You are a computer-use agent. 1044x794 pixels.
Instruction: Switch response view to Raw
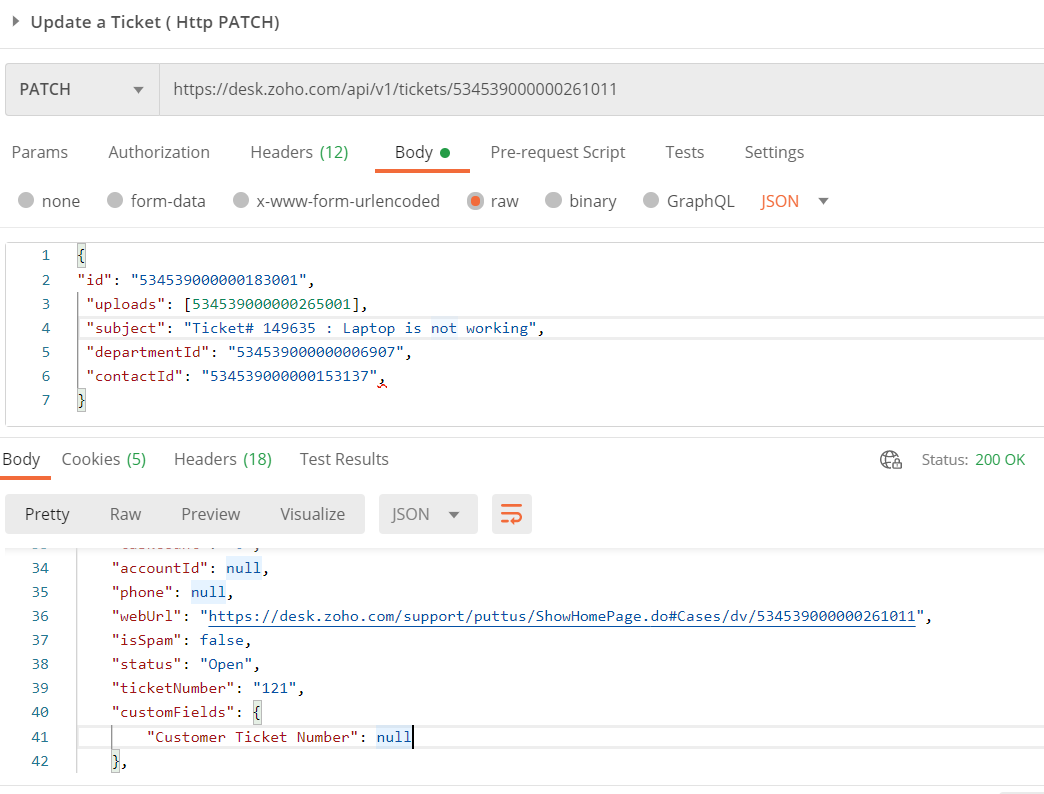coord(125,514)
